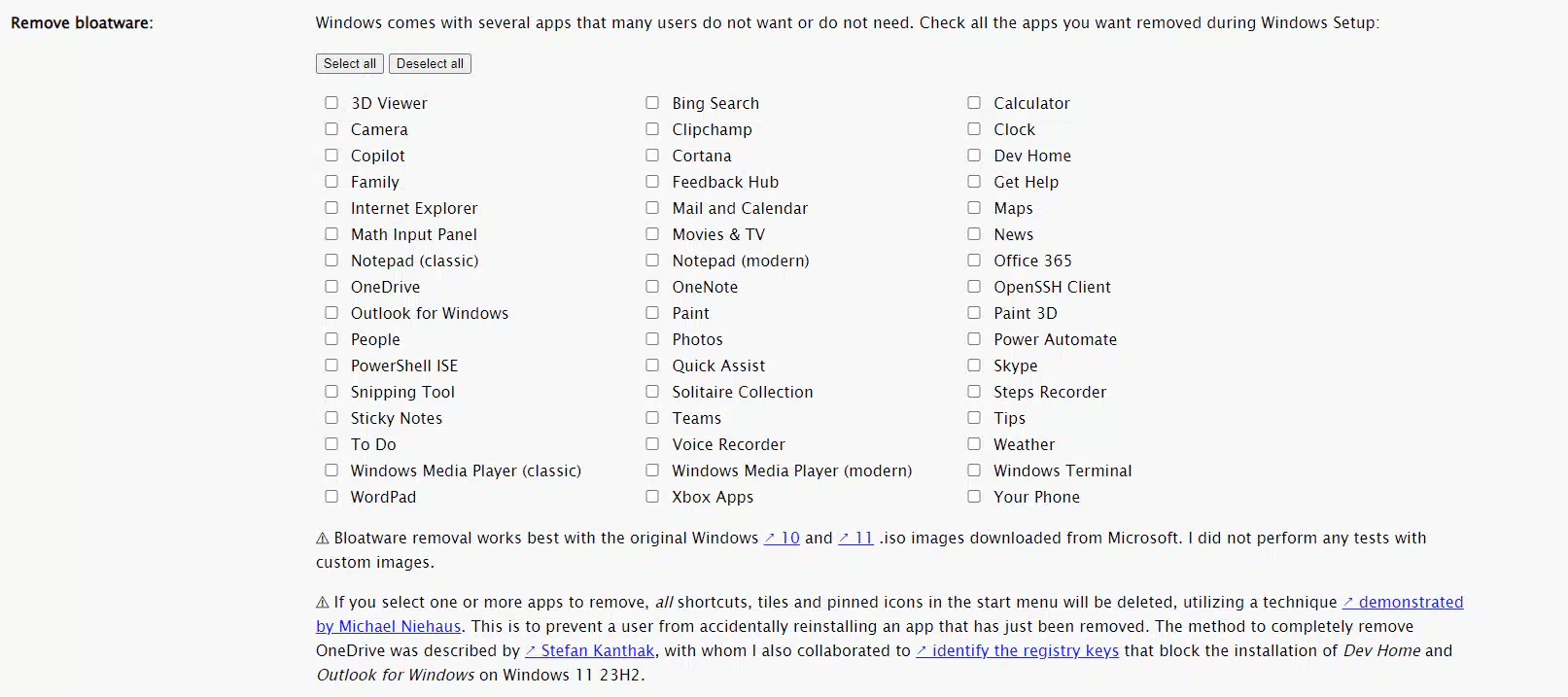Tick the Maps checkbox
This screenshot has width=1568, height=697.
pyautogui.click(x=974, y=207)
